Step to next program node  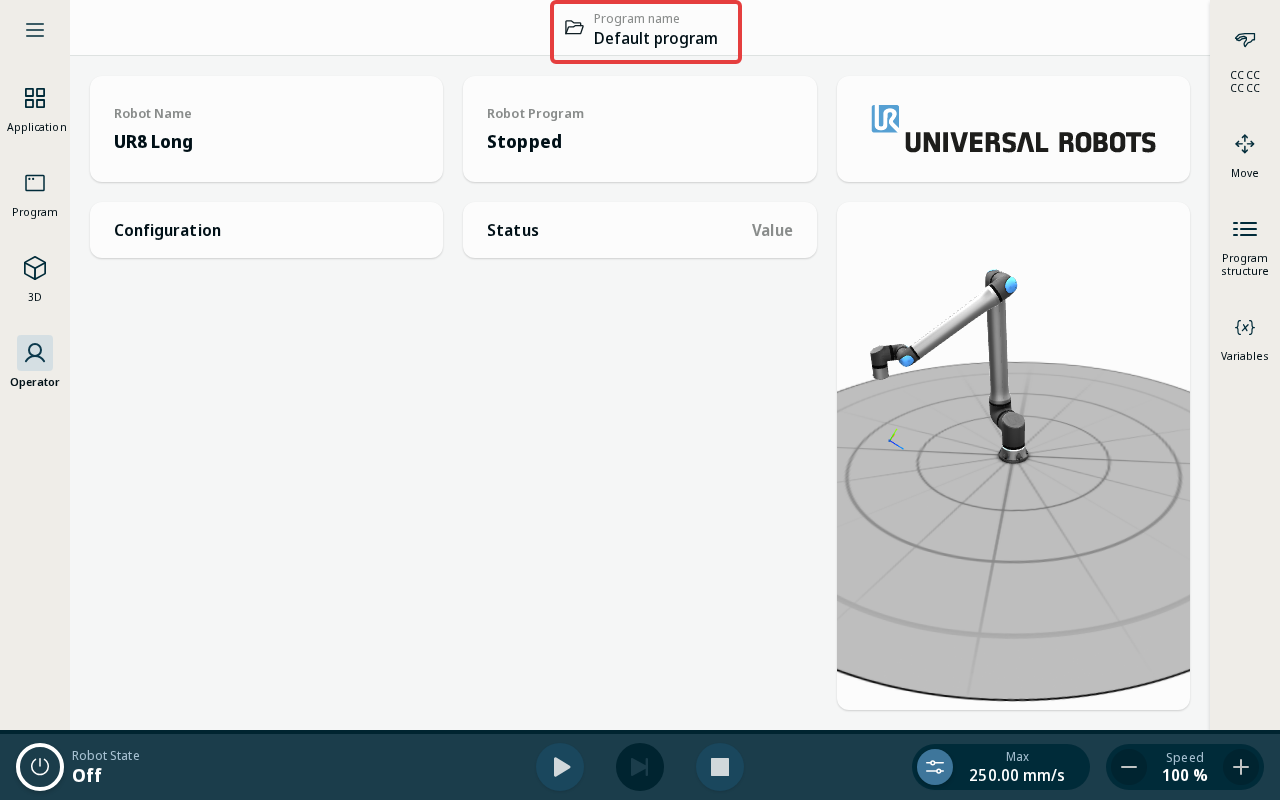click(640, 767)
